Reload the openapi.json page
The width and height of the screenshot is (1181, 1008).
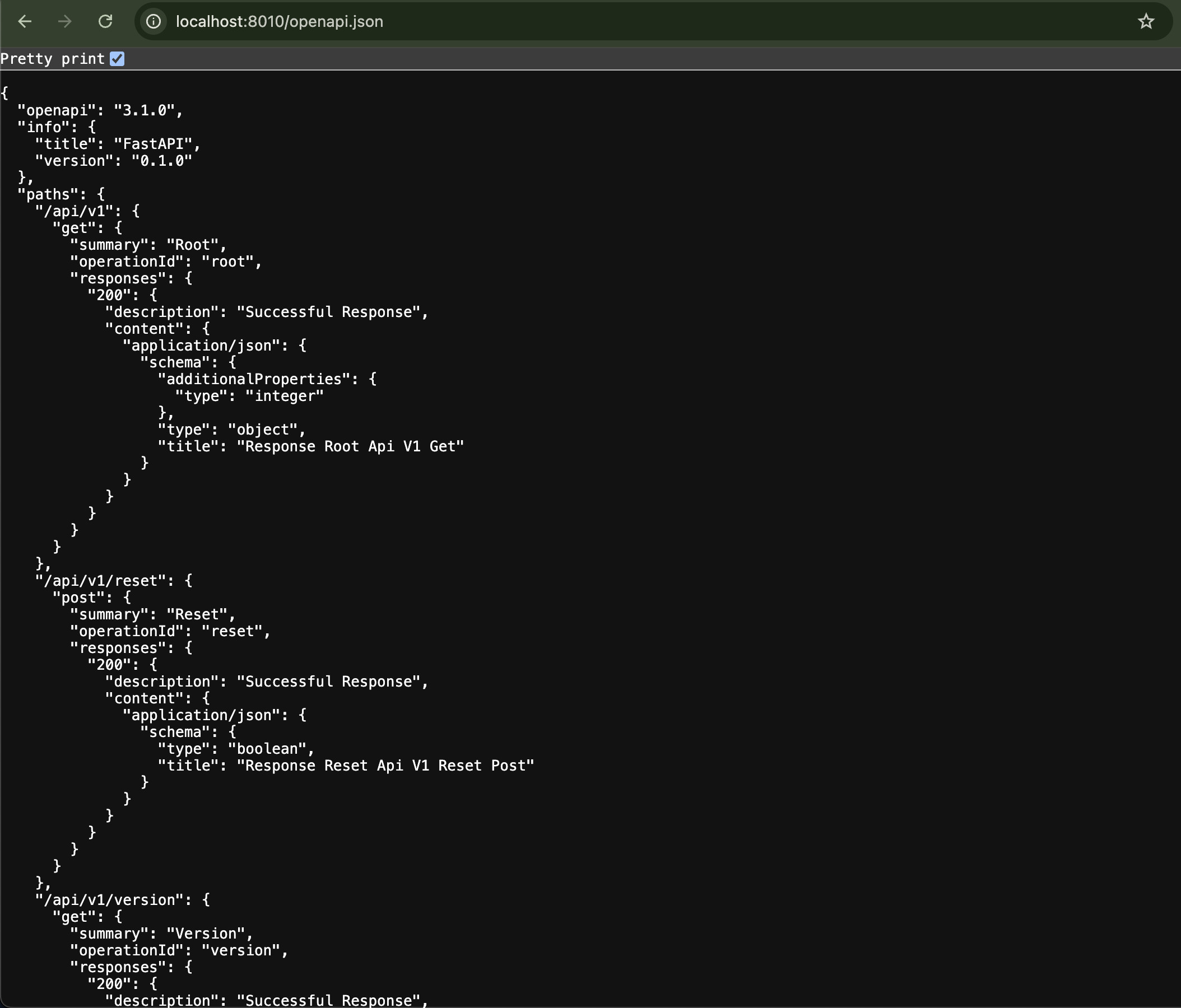pyautogui.click(x=105, y=22)
